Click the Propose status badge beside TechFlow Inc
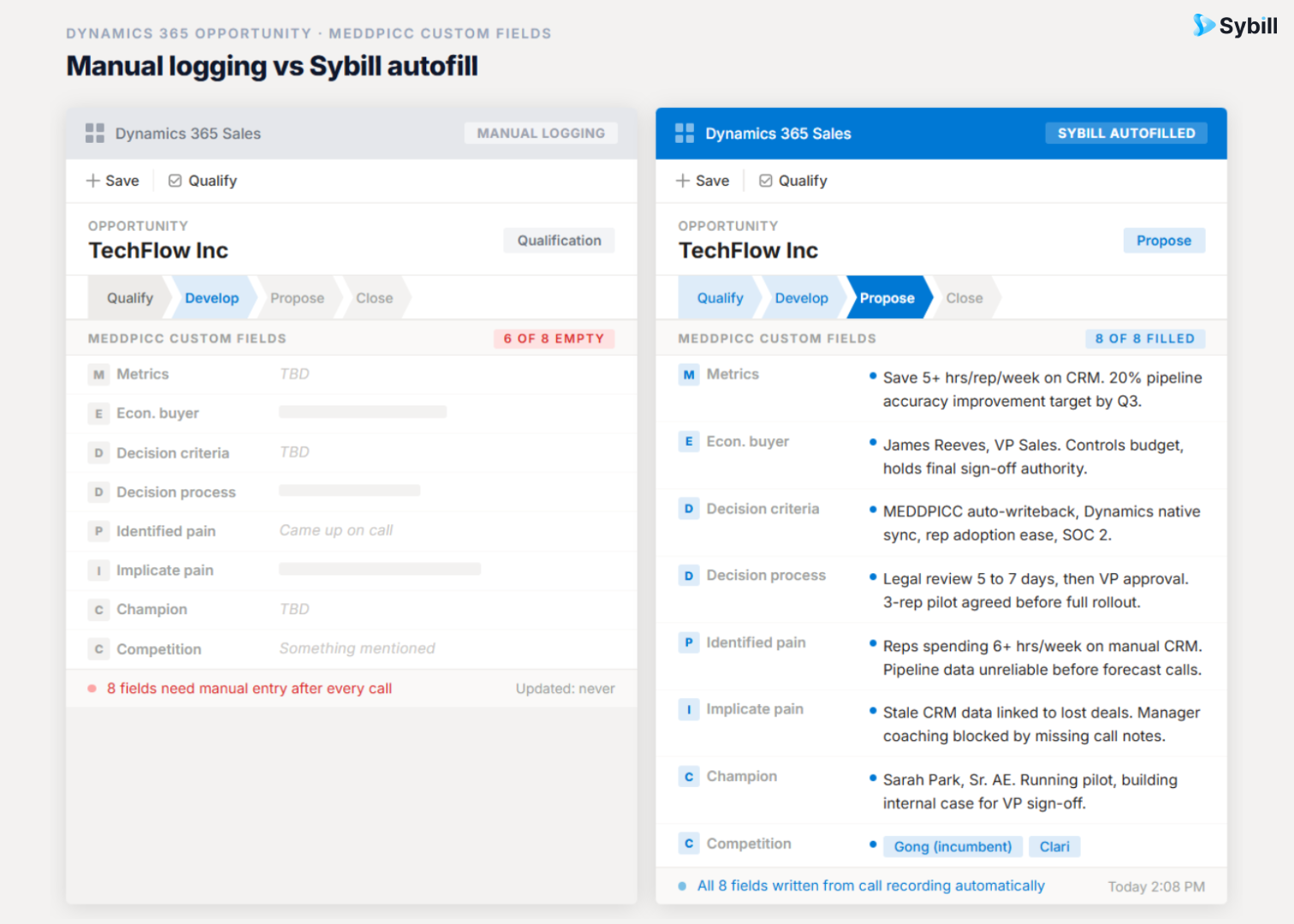Viewport: 1294px width, 924px height. pos(1164,240)
